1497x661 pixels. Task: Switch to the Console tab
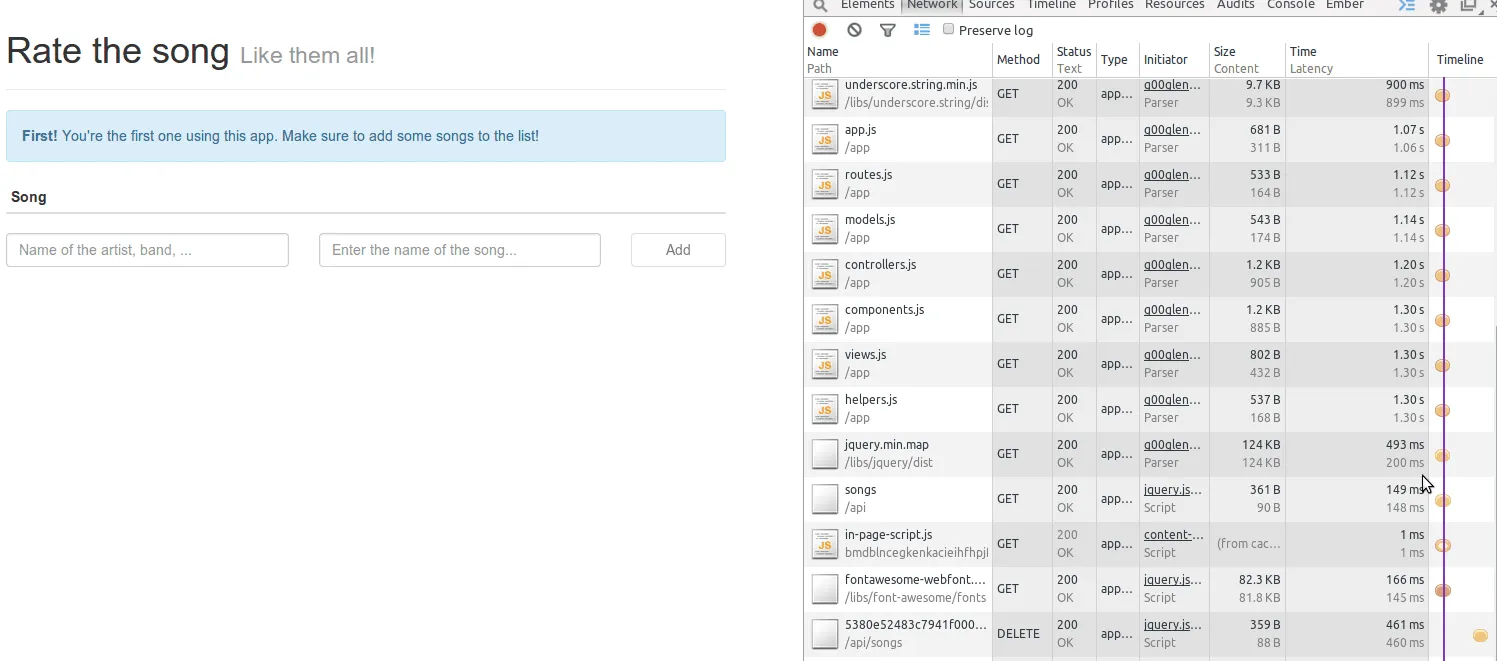pos(1291,5)
